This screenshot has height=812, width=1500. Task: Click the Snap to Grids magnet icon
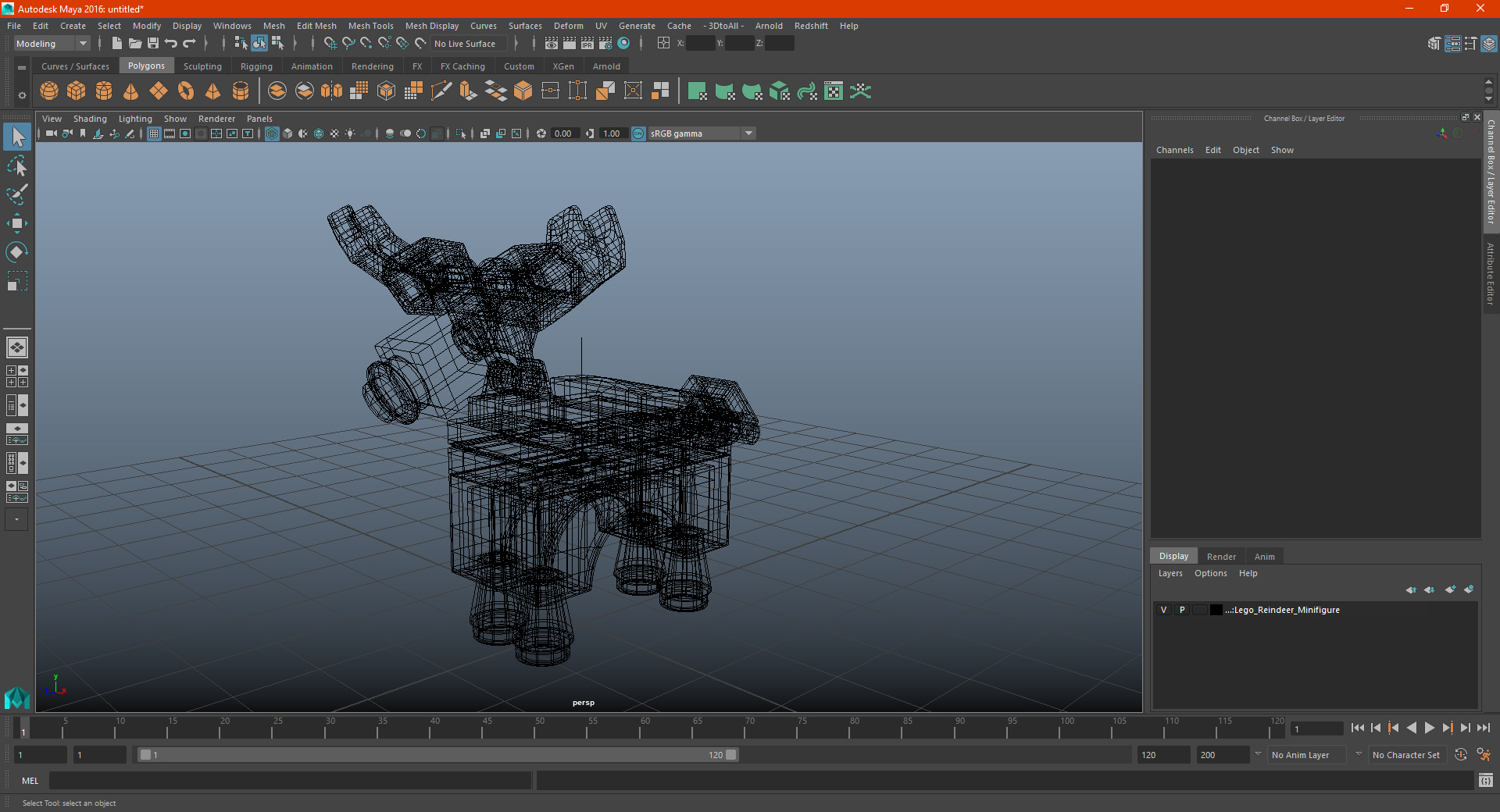330,44
